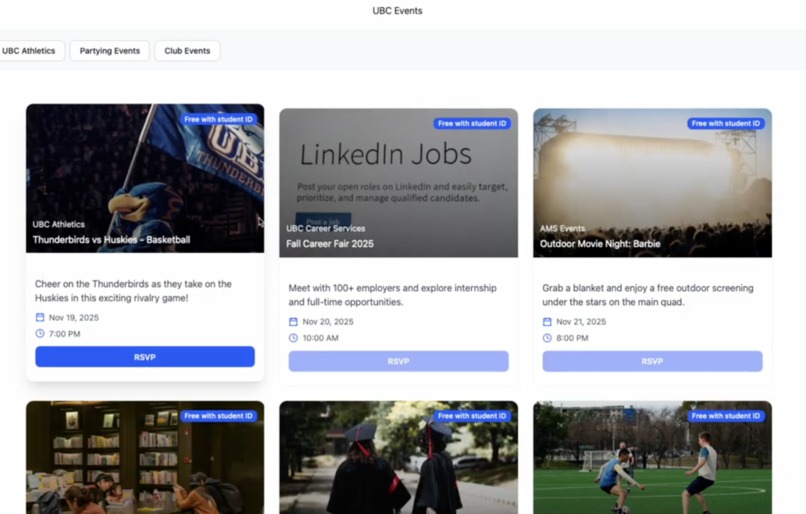This screenshot has height=514, width=806.
Task: Click the UBC Career Services organizer label
Action: coord(325,228)
